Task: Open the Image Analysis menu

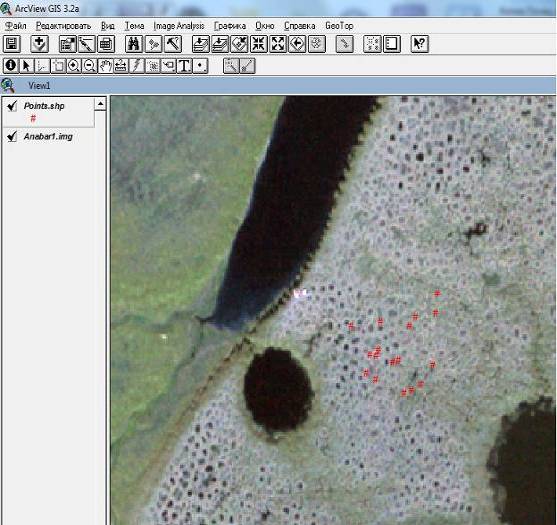Action: (179, 26)
